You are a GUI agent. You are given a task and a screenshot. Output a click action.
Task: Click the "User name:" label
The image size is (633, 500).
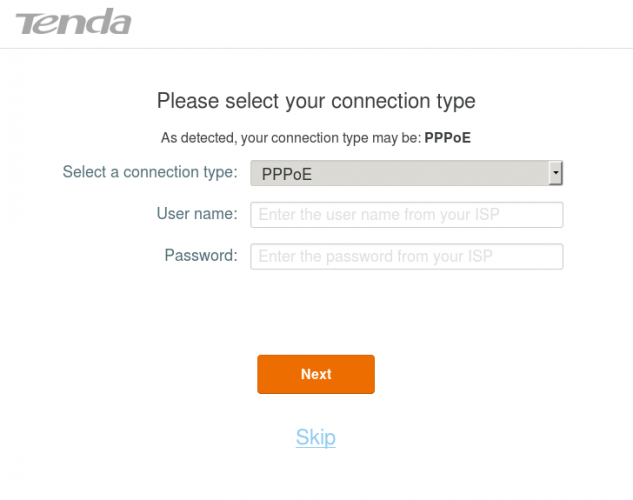coord(196,214)
